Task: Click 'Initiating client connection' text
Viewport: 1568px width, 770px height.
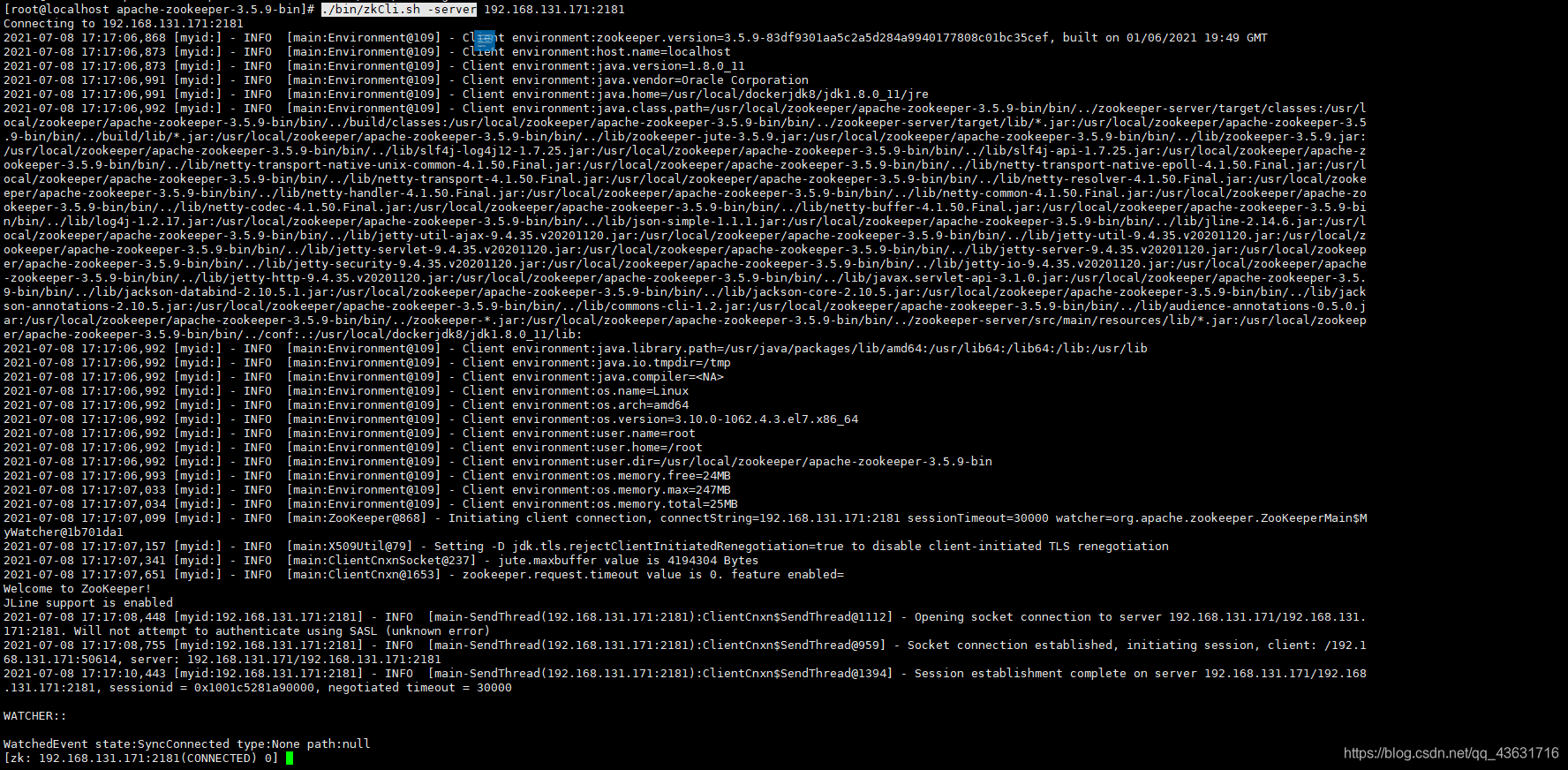Action: tap(547, 518)
